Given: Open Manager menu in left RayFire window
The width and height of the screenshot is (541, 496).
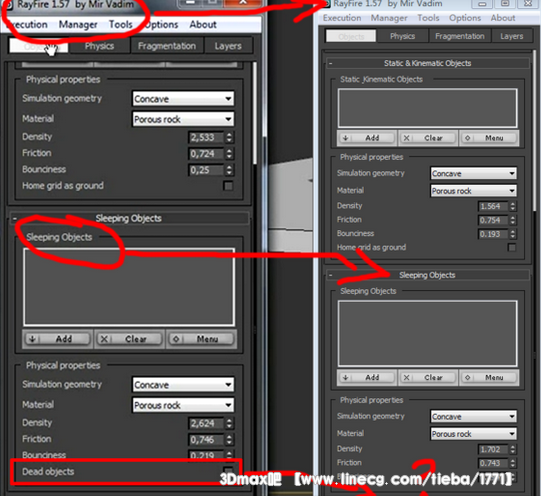Looking at the screenshot, I should 78,24.
